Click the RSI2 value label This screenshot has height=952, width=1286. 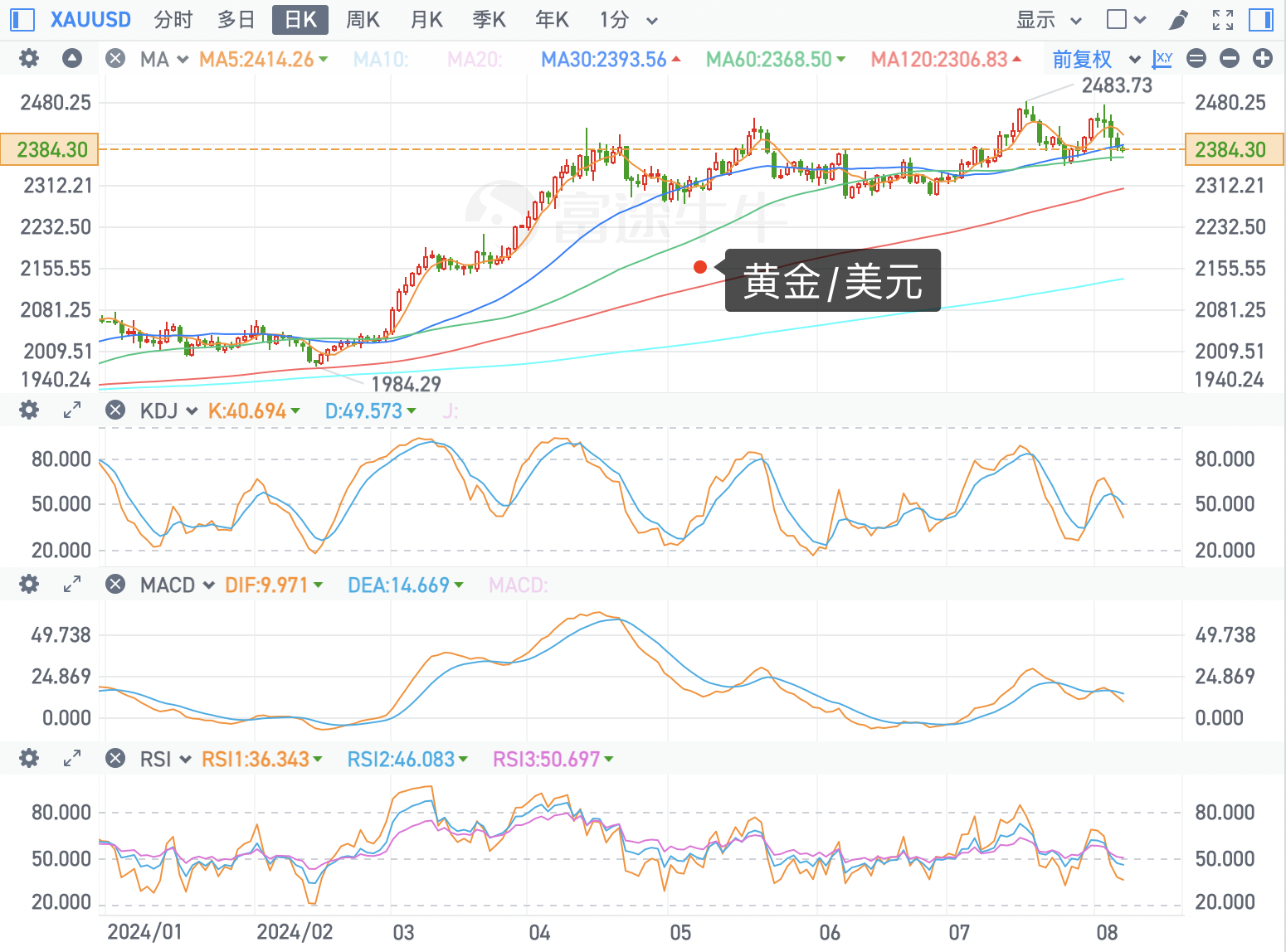tap(407, 759)
